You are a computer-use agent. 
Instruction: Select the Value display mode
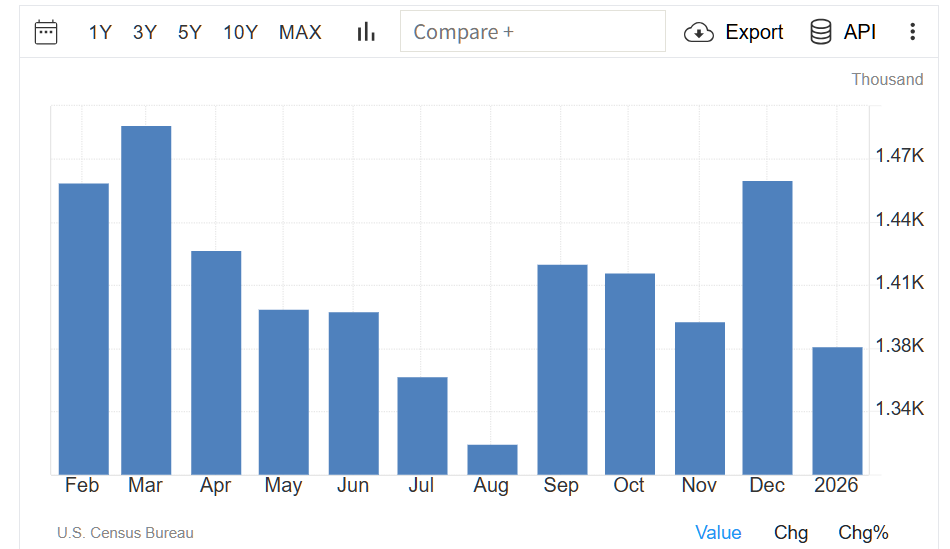tap(718, 533)
